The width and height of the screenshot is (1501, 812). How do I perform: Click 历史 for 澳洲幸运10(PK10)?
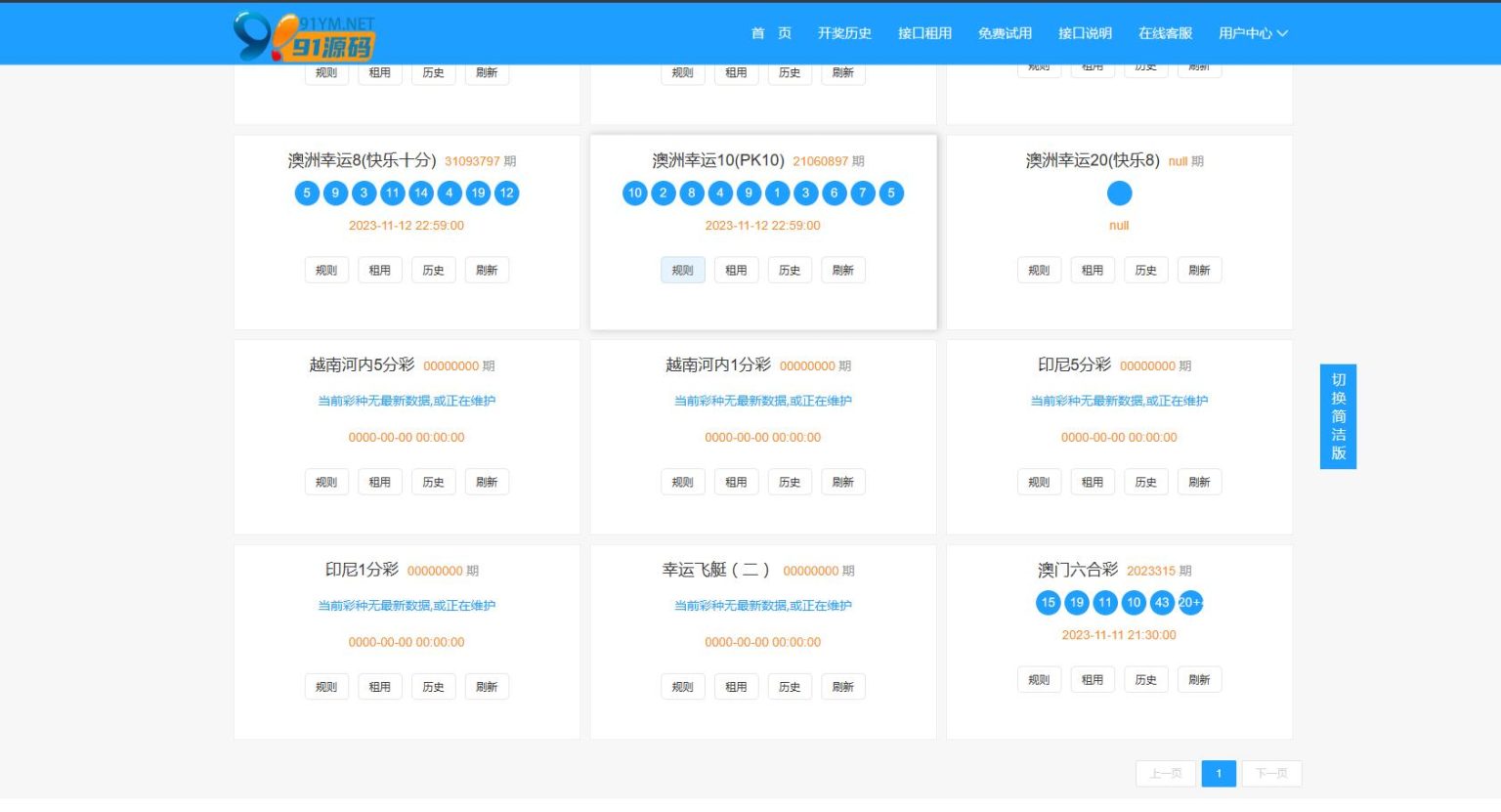click(790, 271)
